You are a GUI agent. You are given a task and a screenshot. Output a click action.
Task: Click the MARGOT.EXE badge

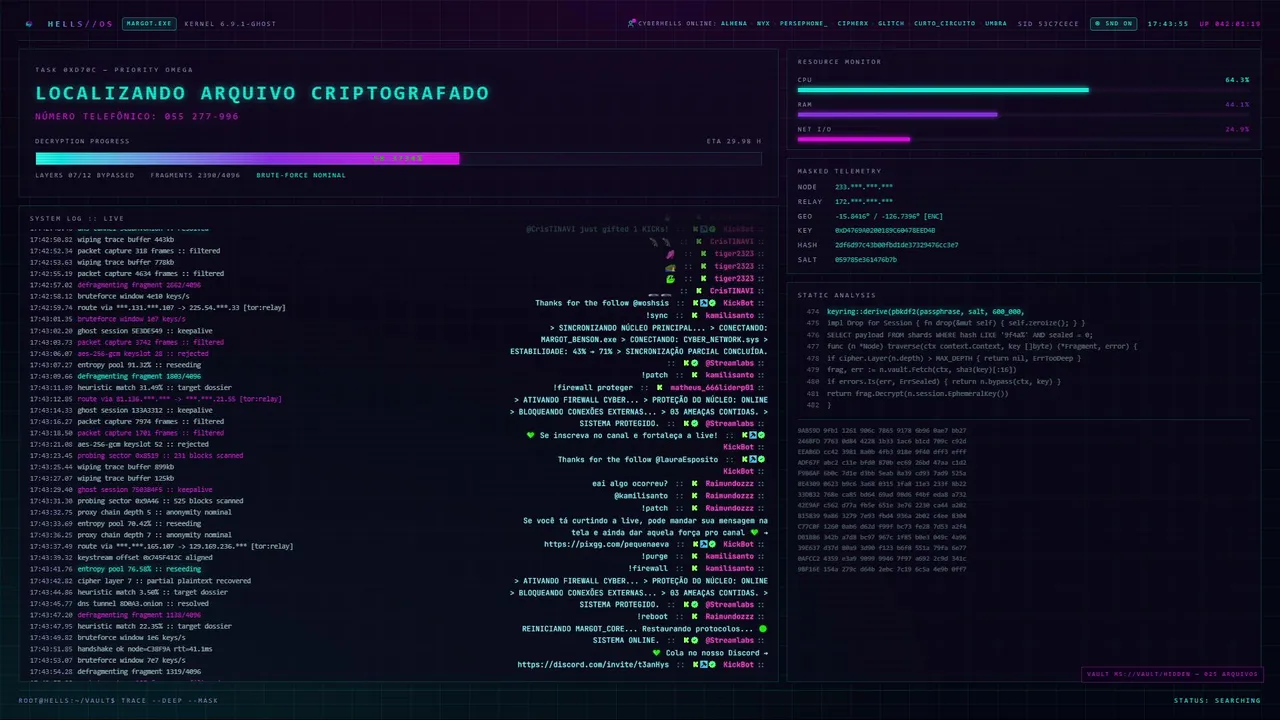[x=150, y=23]
